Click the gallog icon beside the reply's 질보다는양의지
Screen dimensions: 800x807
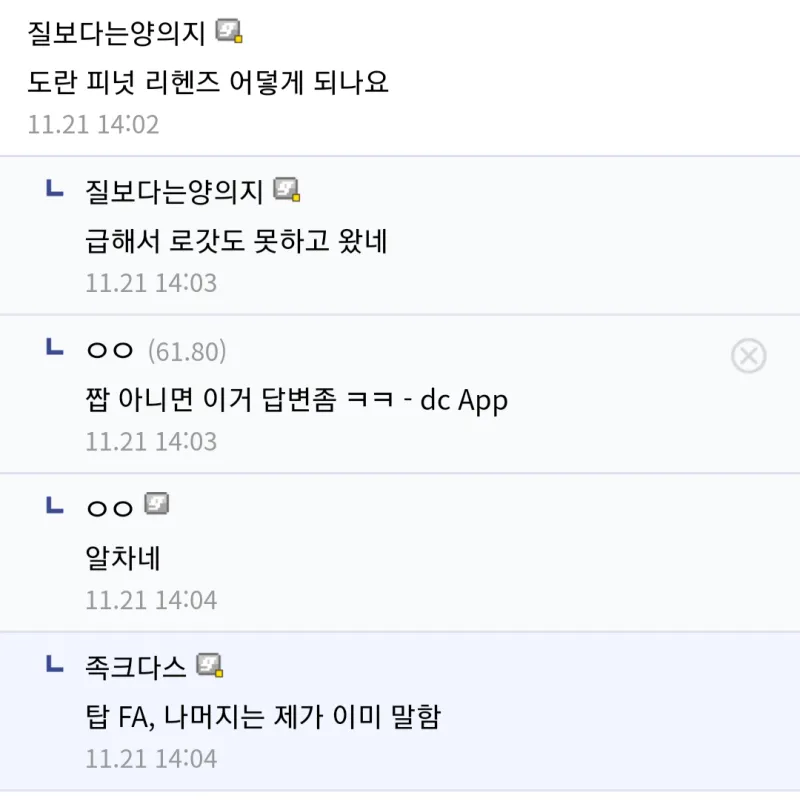pos(288,190)
